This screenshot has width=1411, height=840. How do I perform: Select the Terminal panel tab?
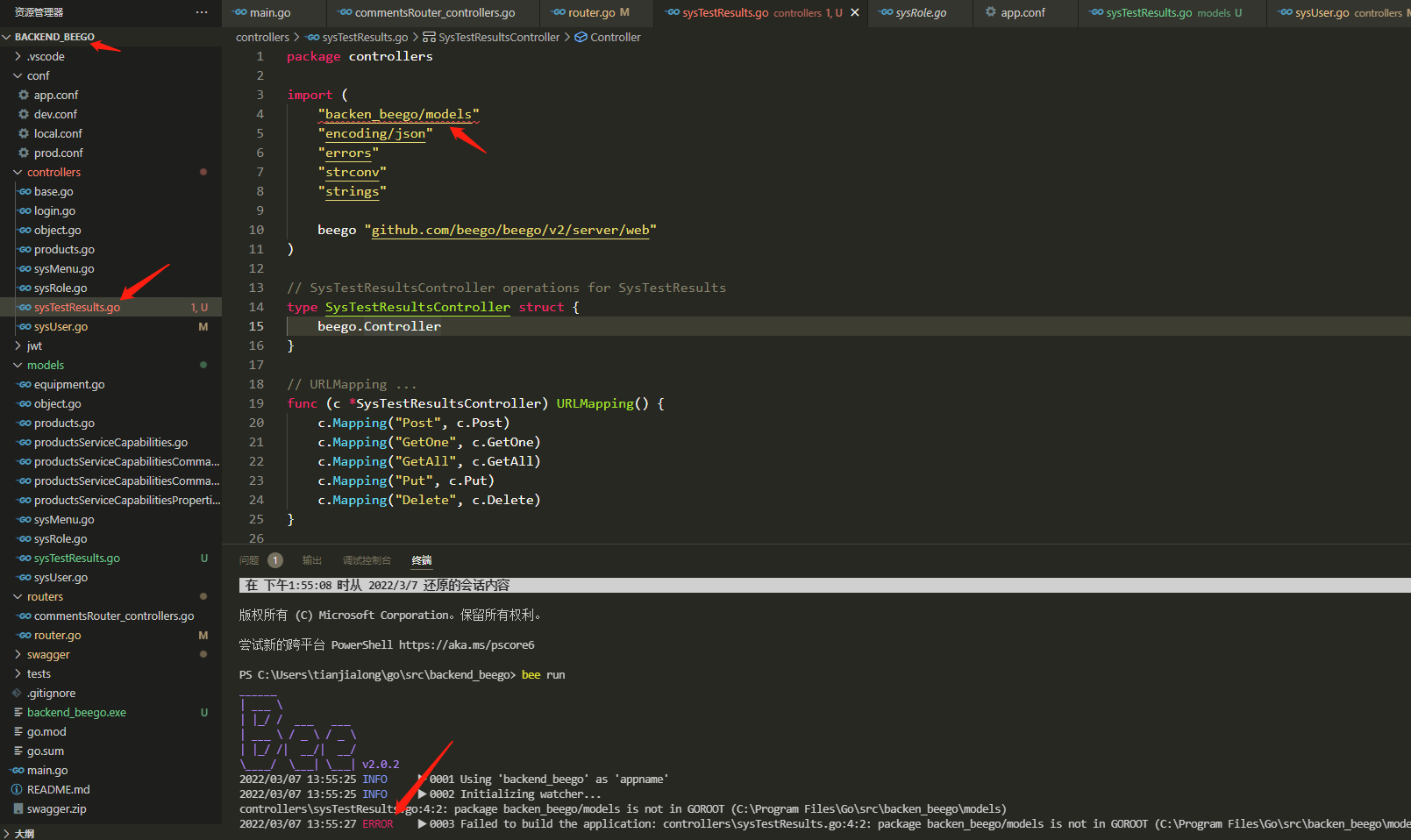click(x=422, y=560)
